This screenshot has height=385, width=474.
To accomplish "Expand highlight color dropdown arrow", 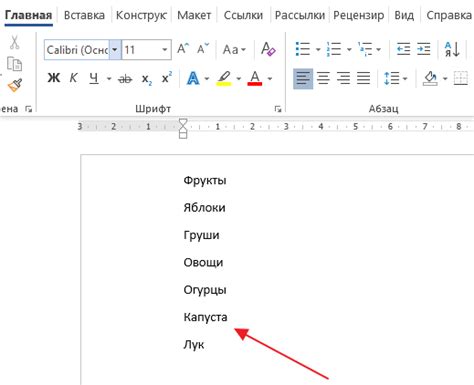I will click(239, 79).
